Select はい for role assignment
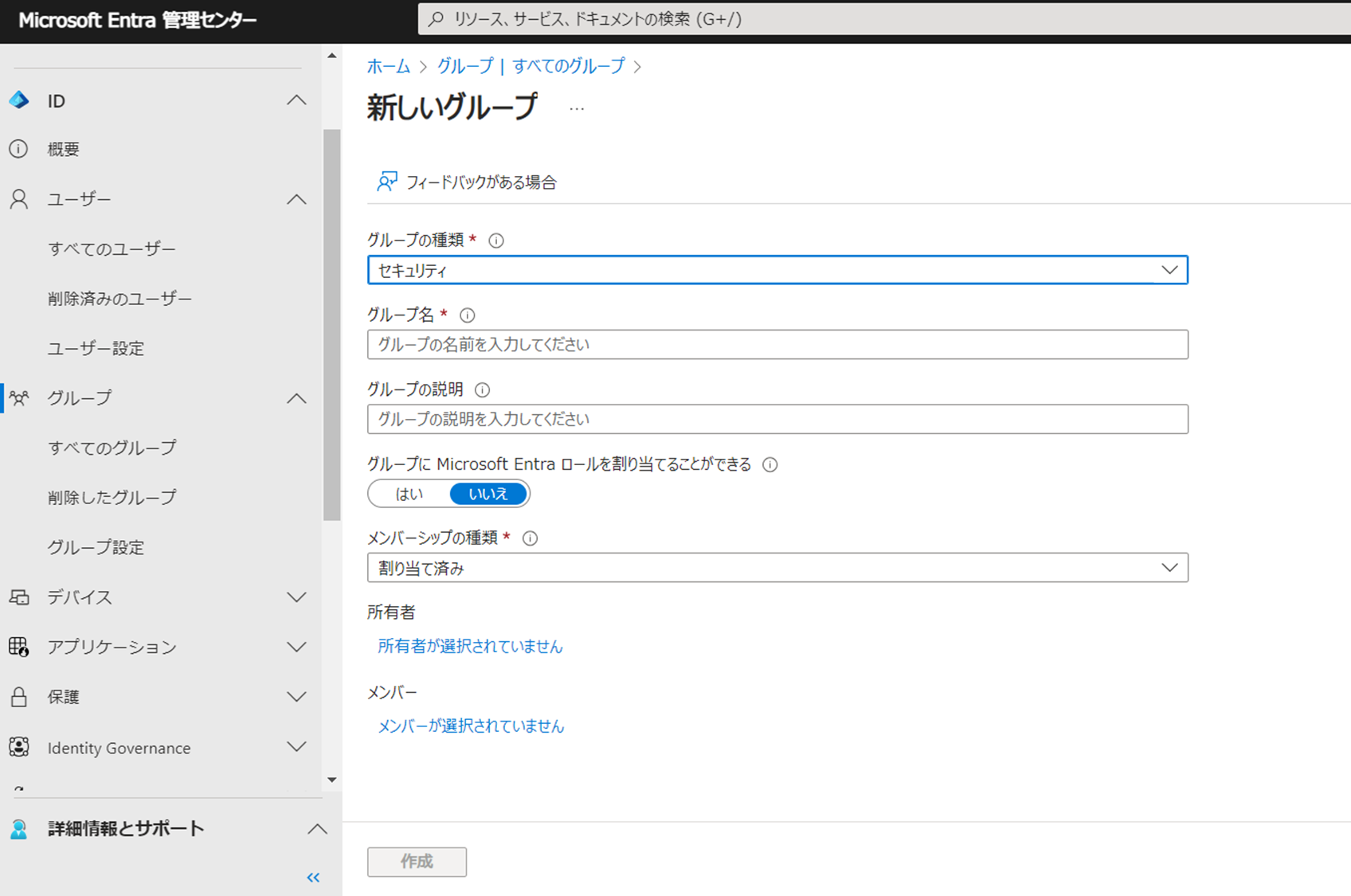Screen dimensions: 1351x896 (409, 494)
